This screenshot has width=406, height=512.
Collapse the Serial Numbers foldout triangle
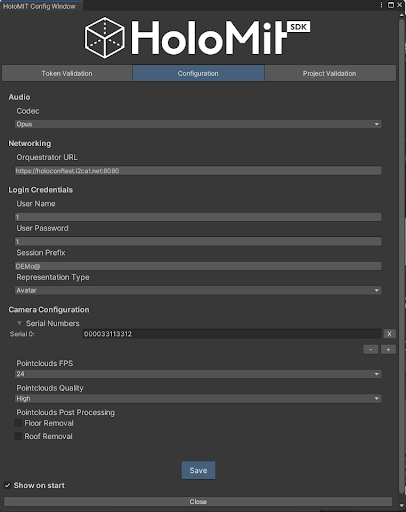click(19, 323)
